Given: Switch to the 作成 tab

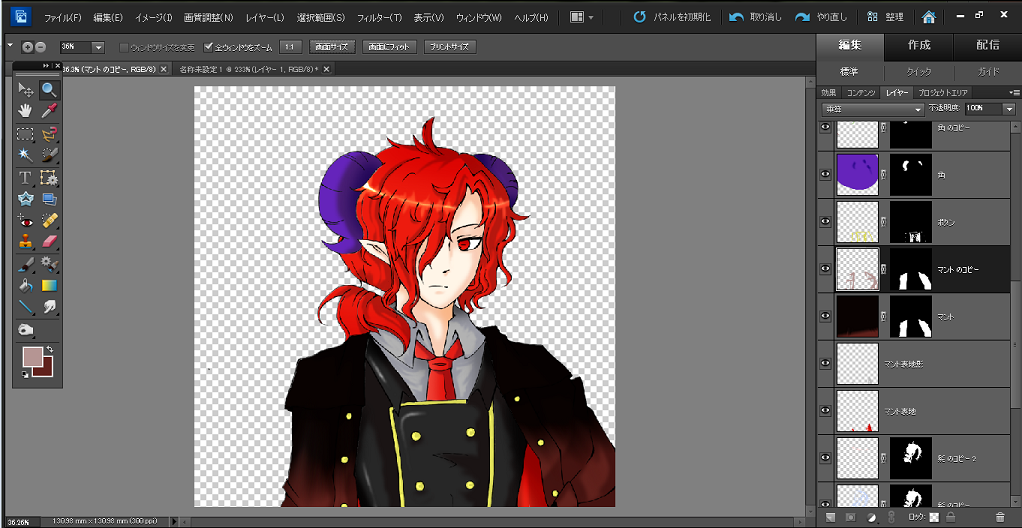Looking at the screenshot, I should click(919, 45).
